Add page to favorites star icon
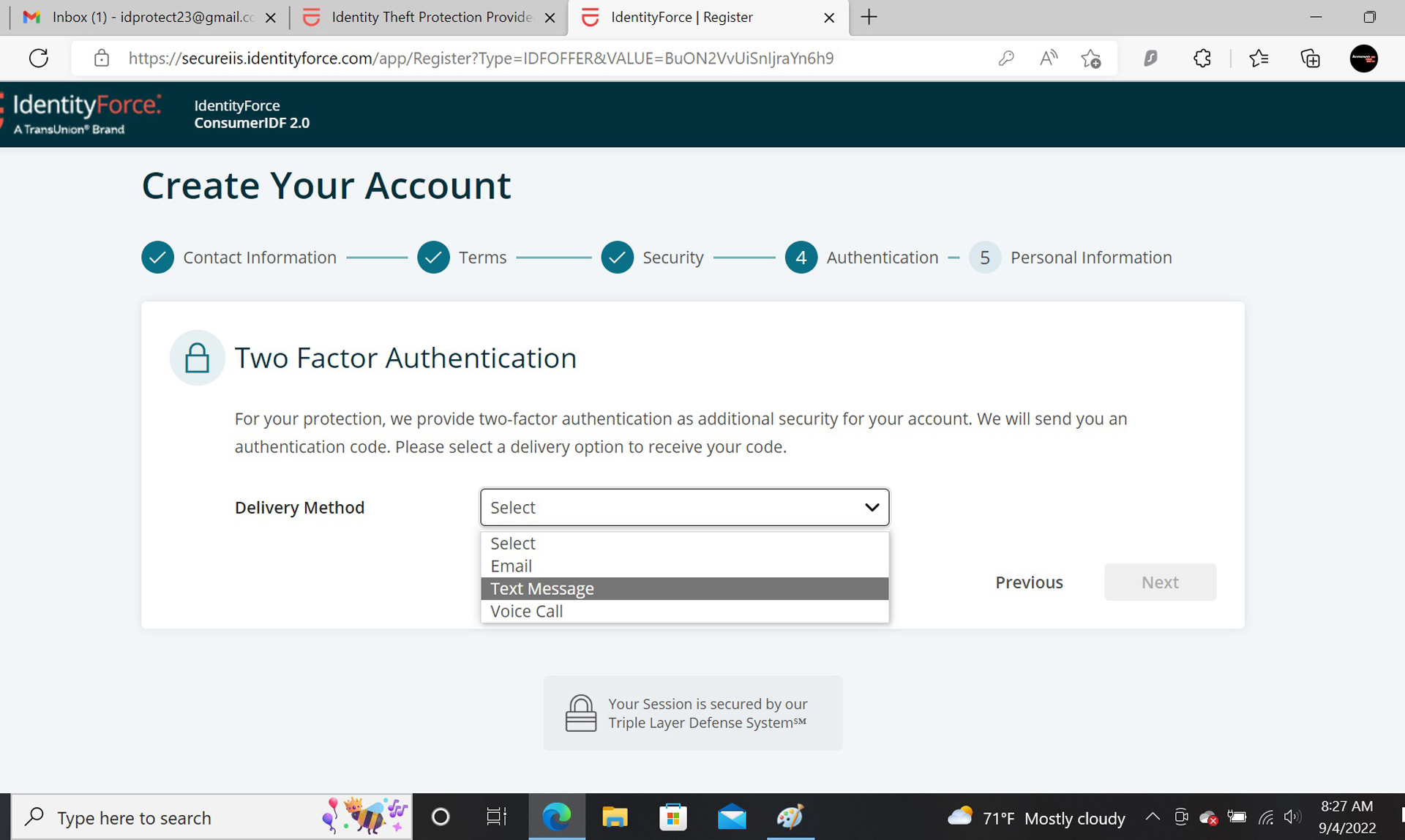Screen dimensions: 1405x840 [1090, 59]
